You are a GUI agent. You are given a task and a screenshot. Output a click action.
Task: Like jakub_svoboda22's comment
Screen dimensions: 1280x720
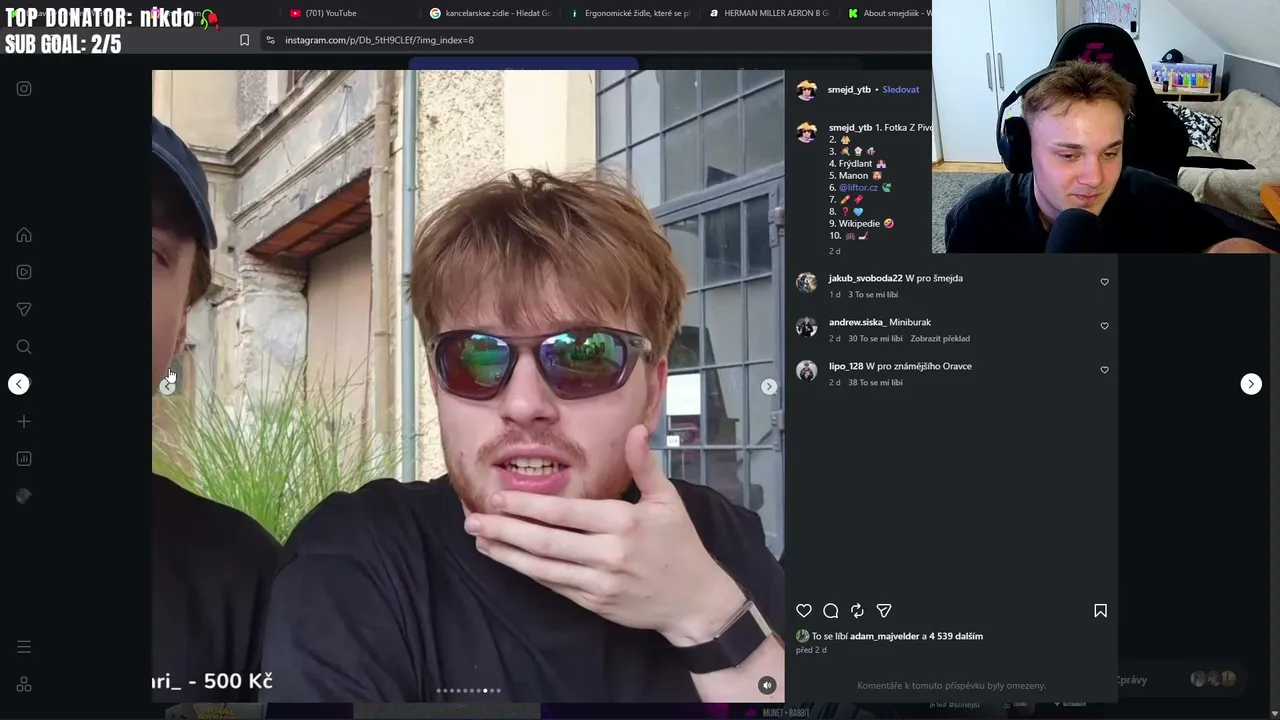pos(1105,282)
